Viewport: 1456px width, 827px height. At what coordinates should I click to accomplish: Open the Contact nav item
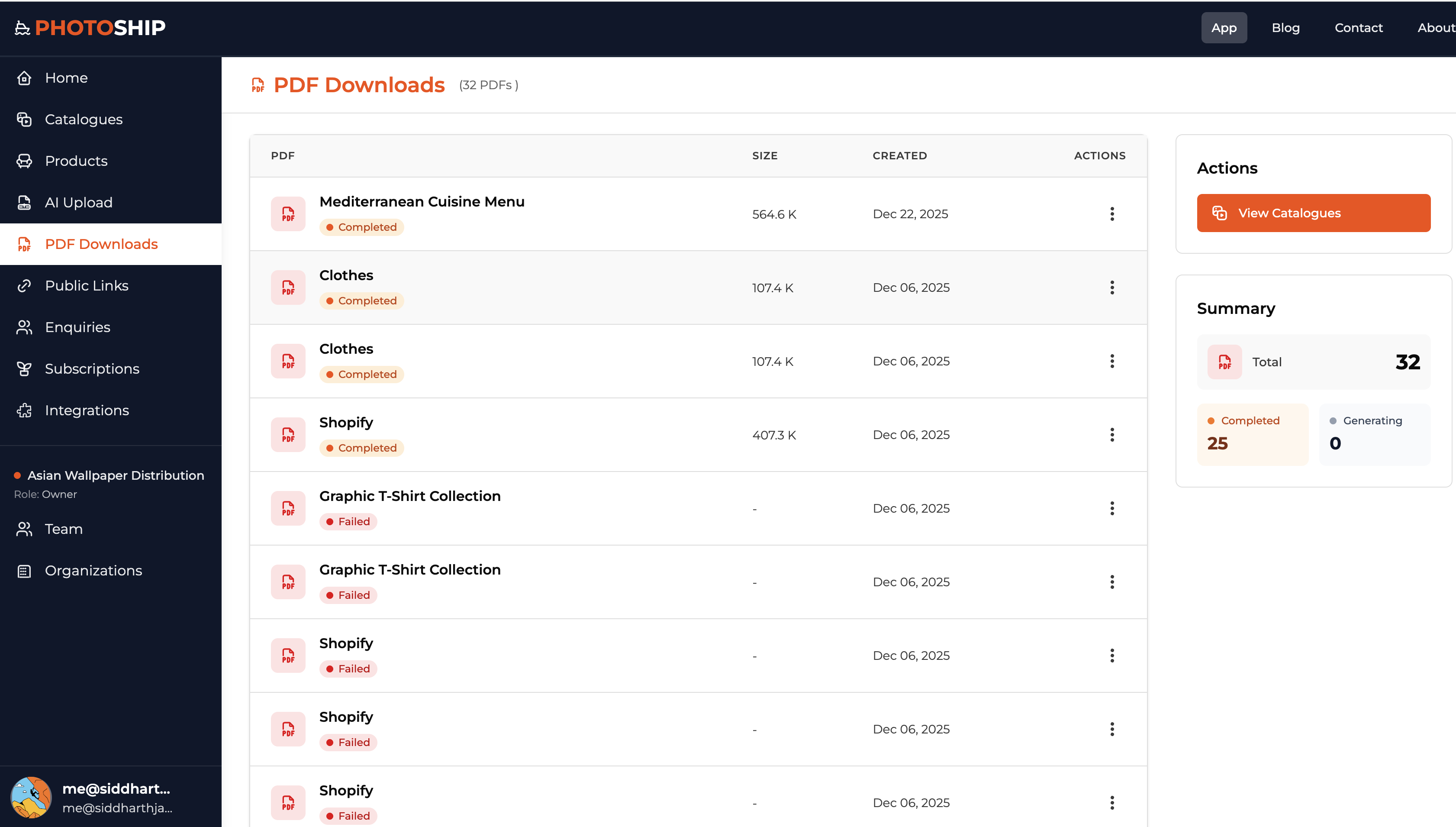click(x=1358, y=28)
